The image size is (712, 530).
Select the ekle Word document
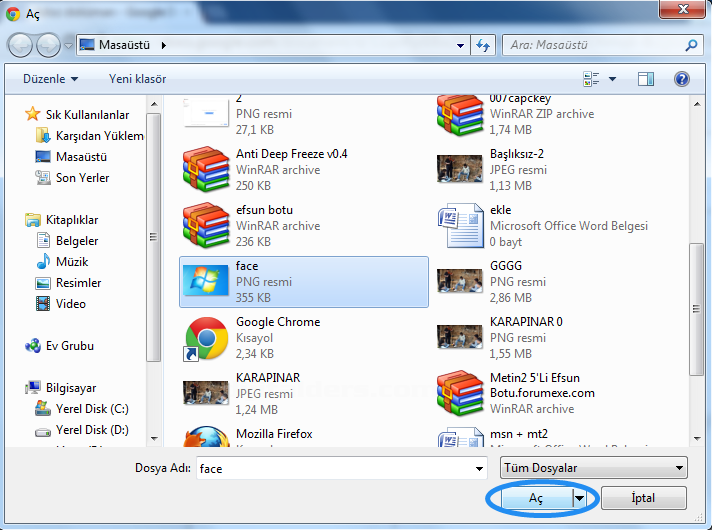[x=460, y=226]
